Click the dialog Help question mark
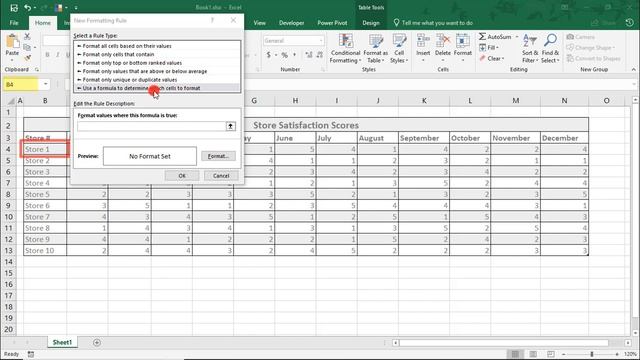The height and width of the screenshot is (360, 640). (x=212, y=20)
